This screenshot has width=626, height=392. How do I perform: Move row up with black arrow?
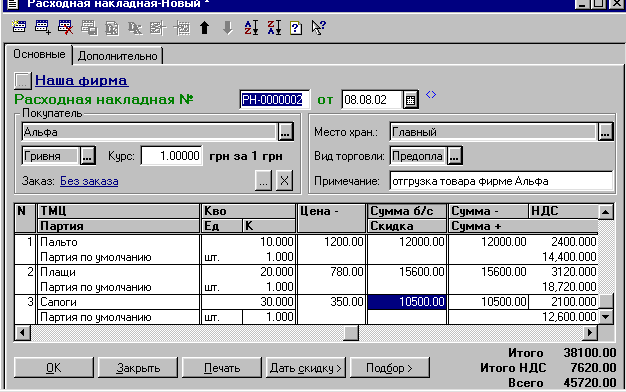205,28
